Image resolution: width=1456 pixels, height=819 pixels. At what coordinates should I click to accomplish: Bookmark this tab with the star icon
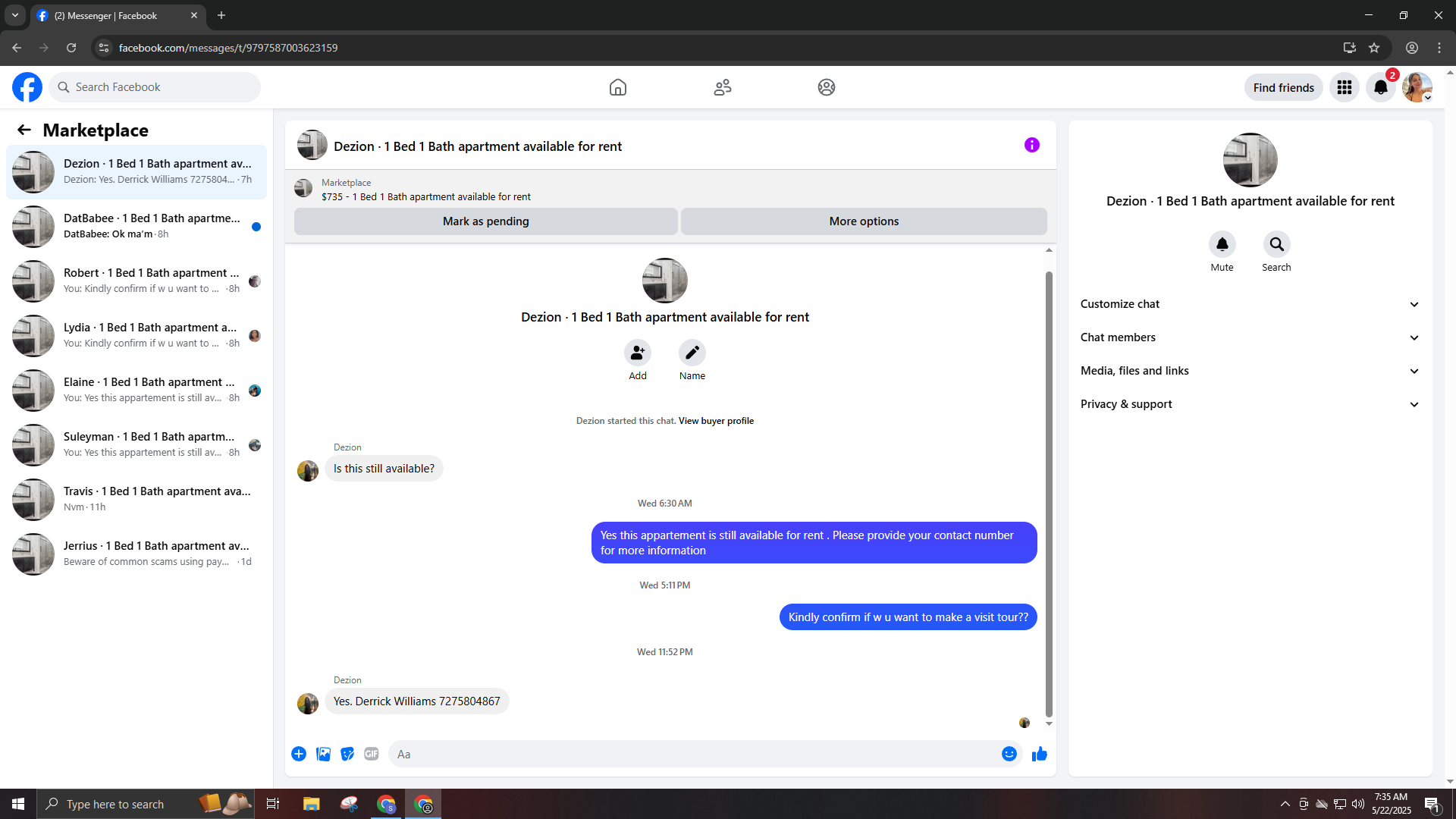pyautogui.click(x=1374, y=48)
